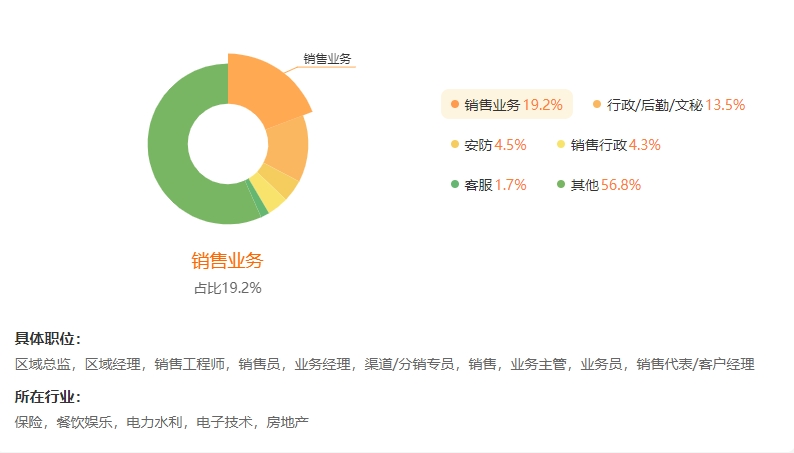The height and width of the screenshot is (453, 794).
Task: Click the orange 销售业务 title under the chart
Action: [x=227, y=261]
